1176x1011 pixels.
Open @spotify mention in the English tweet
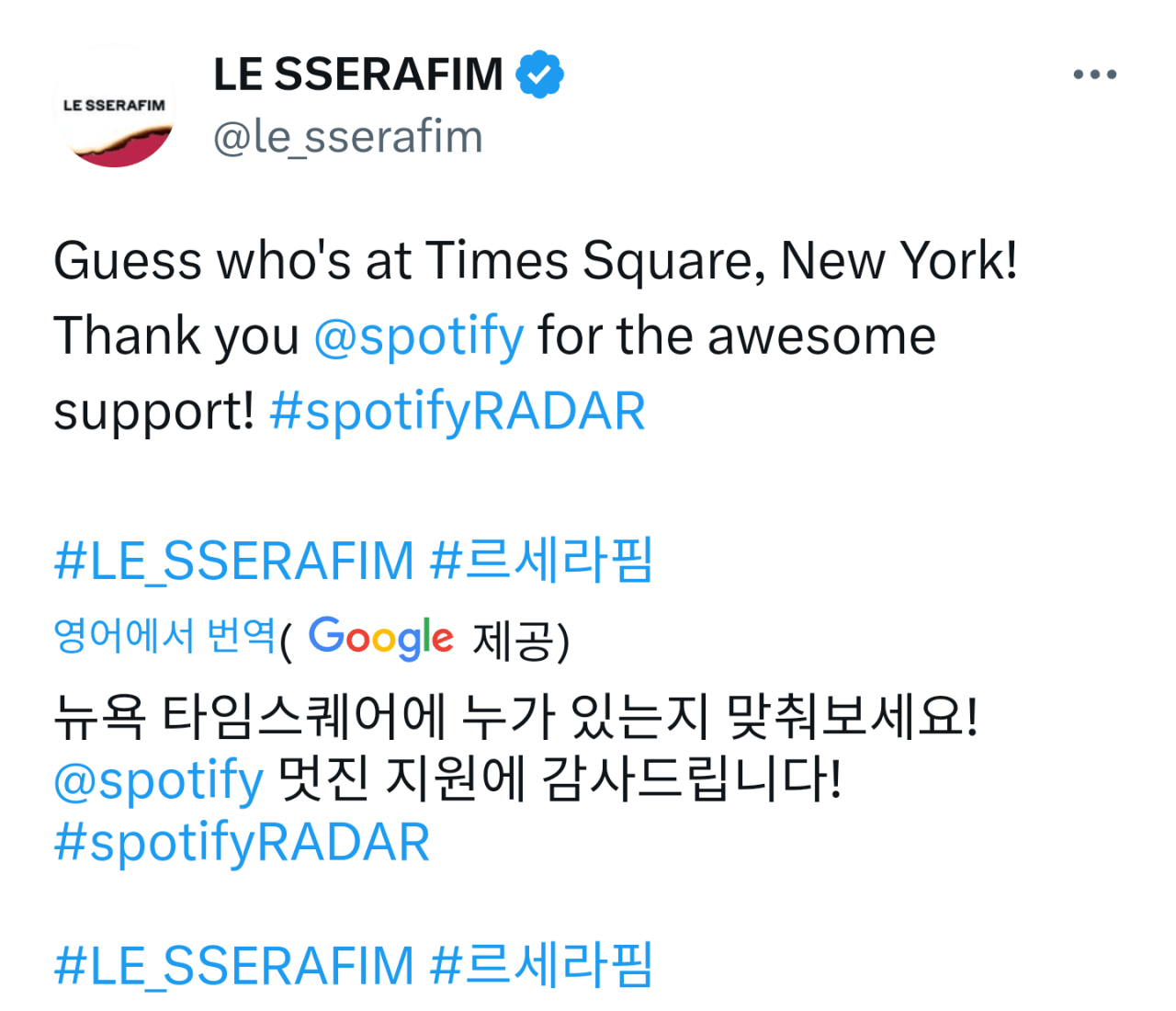click(419, 335)
